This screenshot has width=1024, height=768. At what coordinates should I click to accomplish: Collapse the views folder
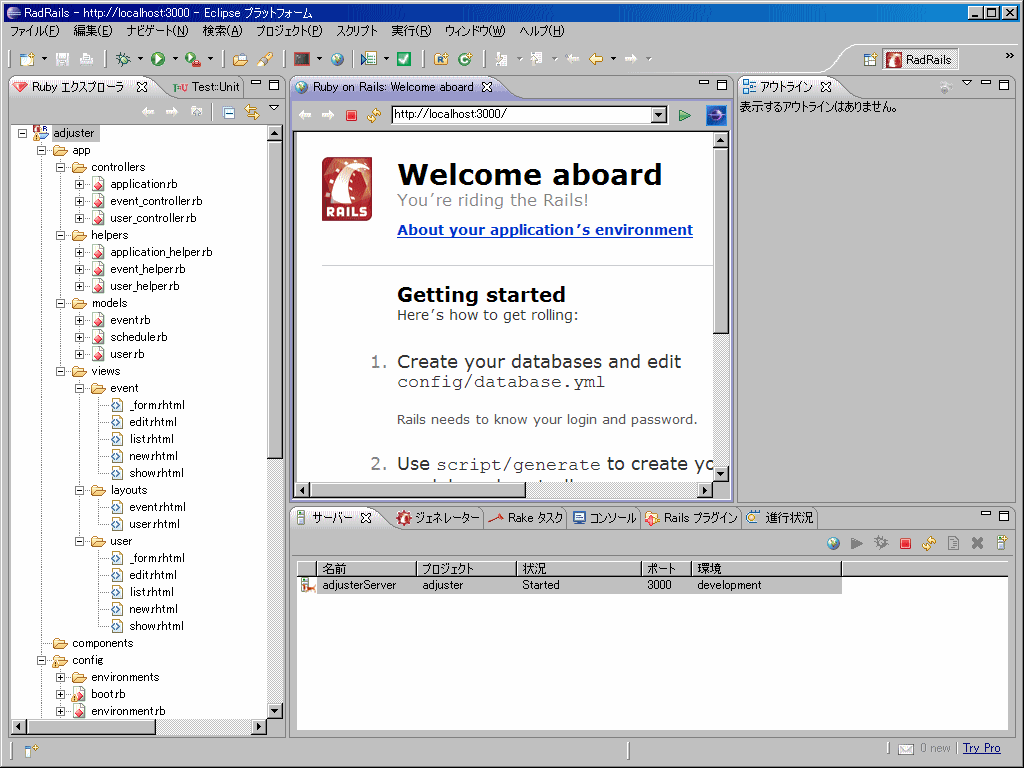[61, 371]
